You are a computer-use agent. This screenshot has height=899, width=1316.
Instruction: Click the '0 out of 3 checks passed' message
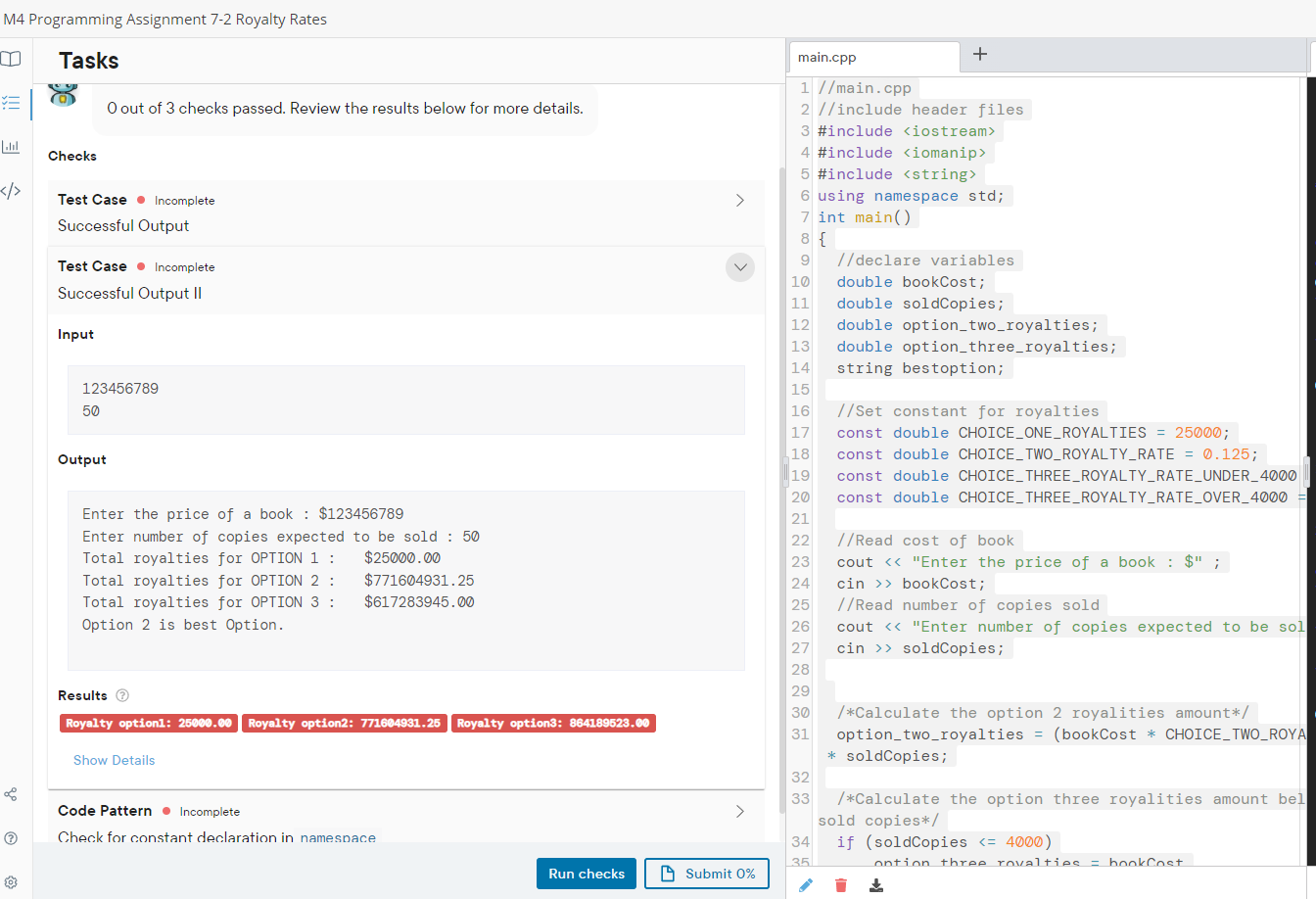345,109
